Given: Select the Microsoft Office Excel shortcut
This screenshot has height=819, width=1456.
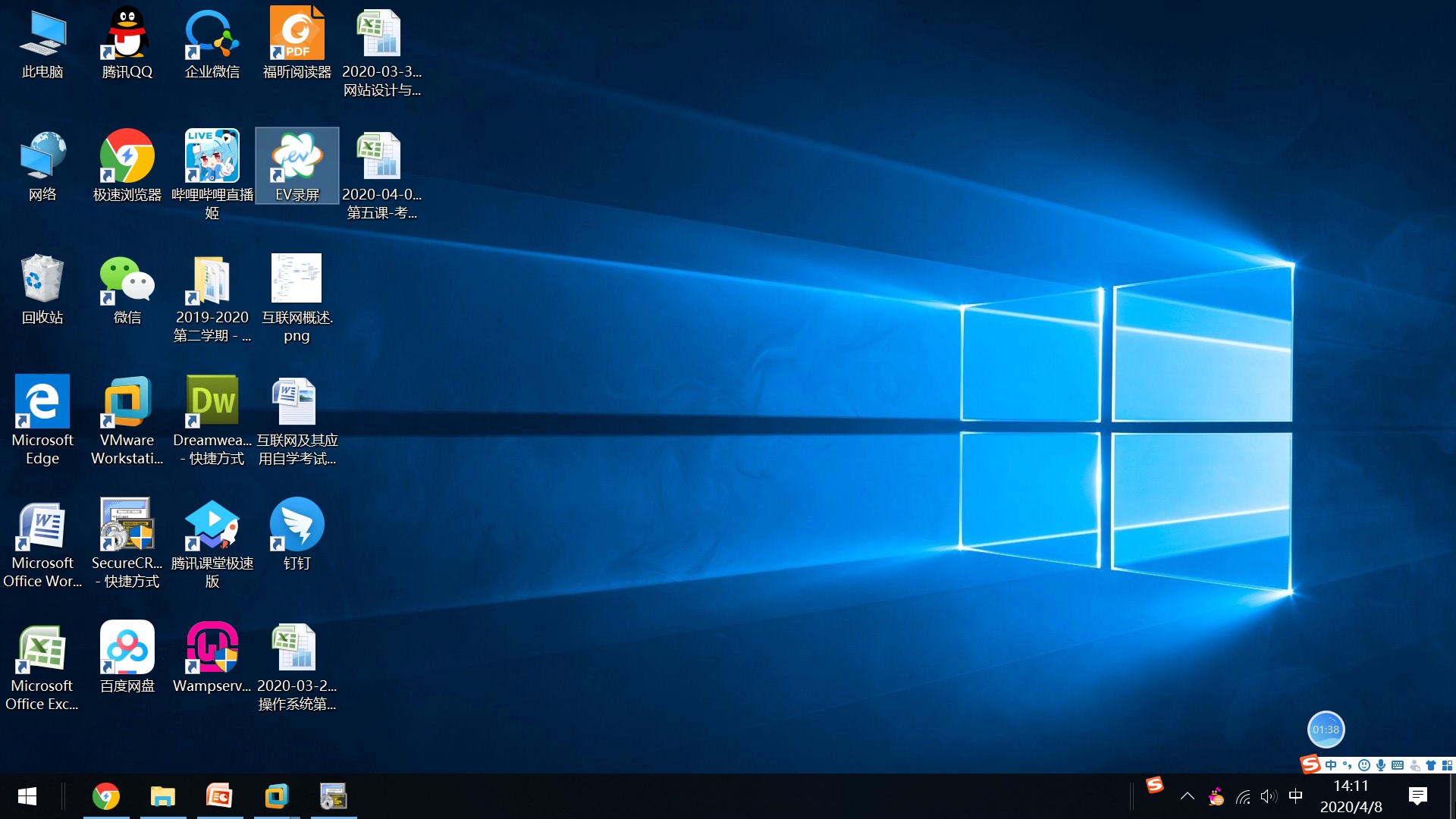Looking at the screenshot, I should coord(42,667).
